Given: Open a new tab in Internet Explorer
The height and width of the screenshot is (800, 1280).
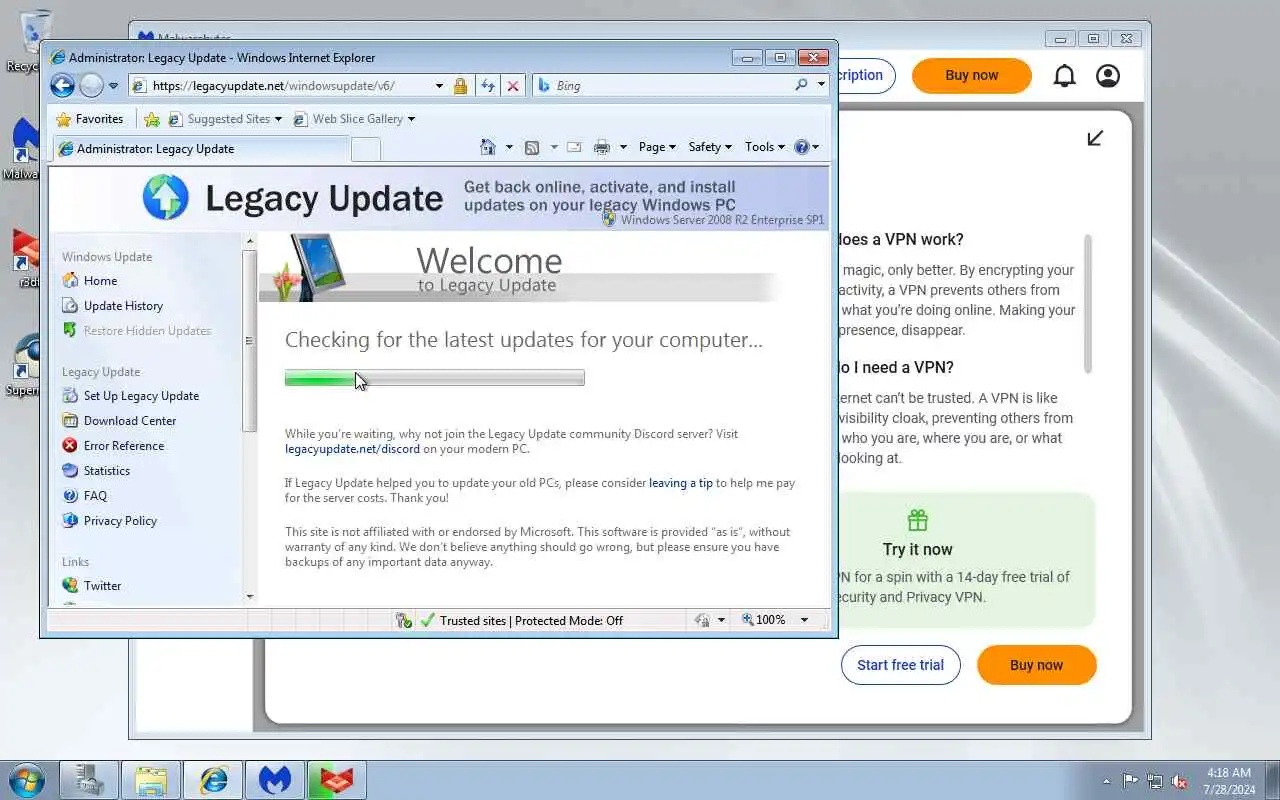Looking at the screenshot, I should (x=366, y=149).
